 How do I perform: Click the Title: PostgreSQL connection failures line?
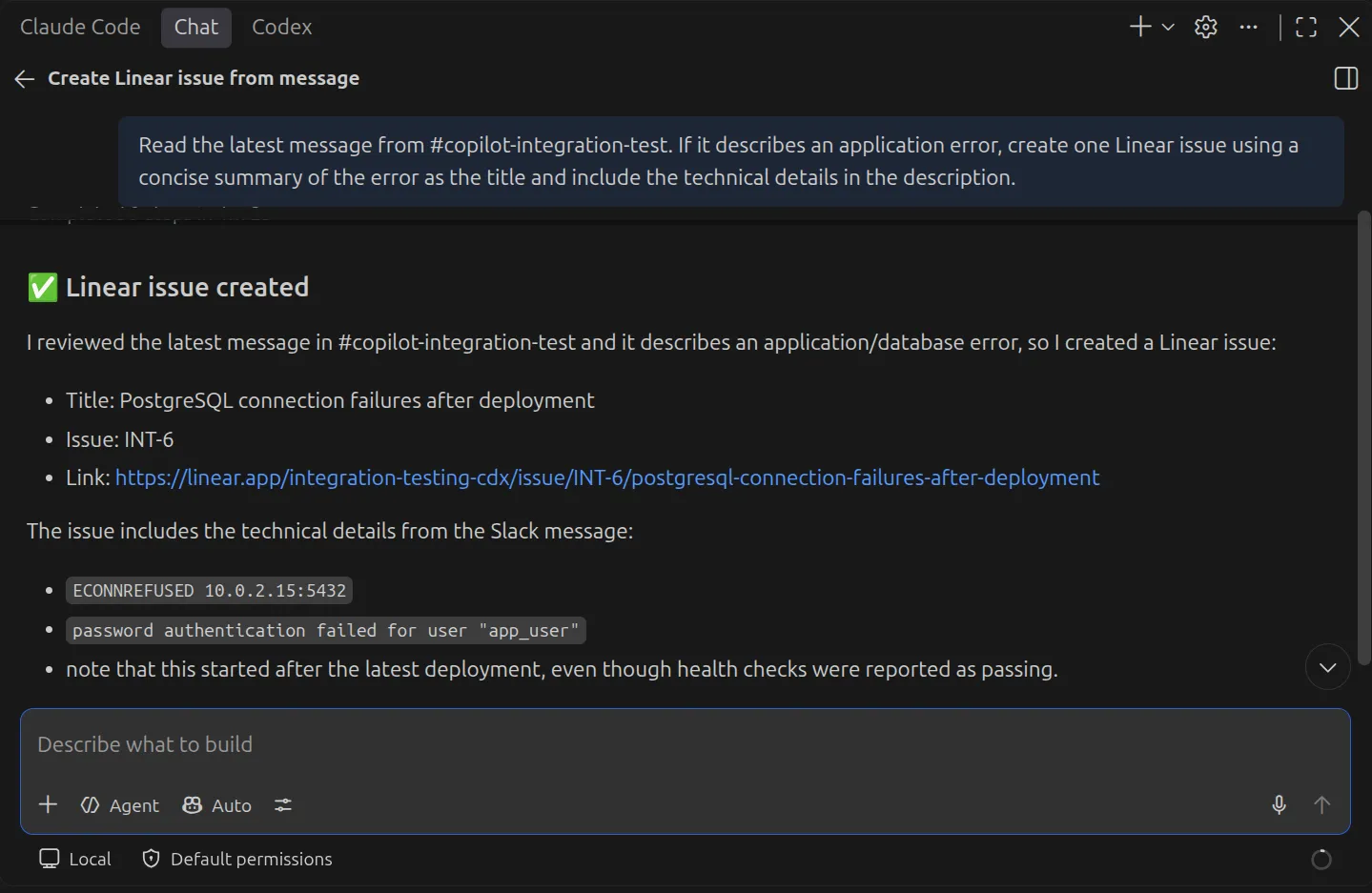pyautogui.click(x=330, y=400)
